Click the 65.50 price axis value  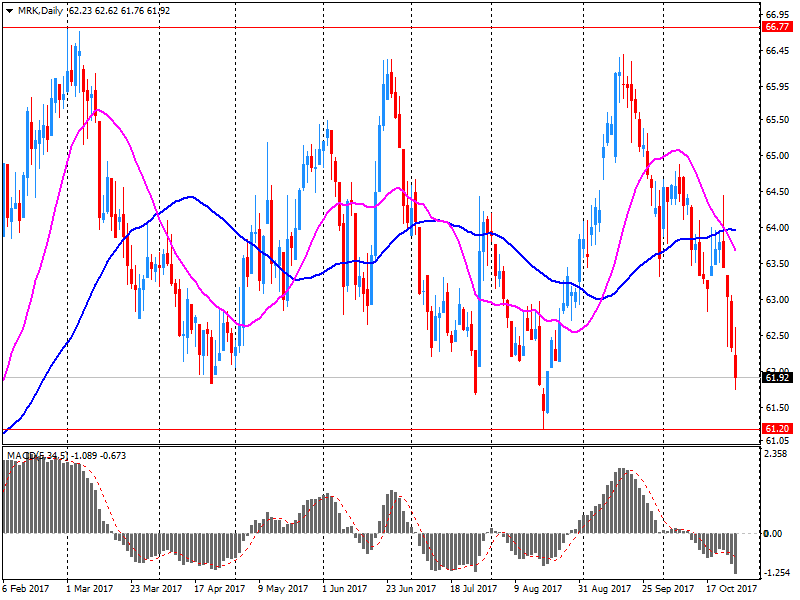(x=777, y=119)
